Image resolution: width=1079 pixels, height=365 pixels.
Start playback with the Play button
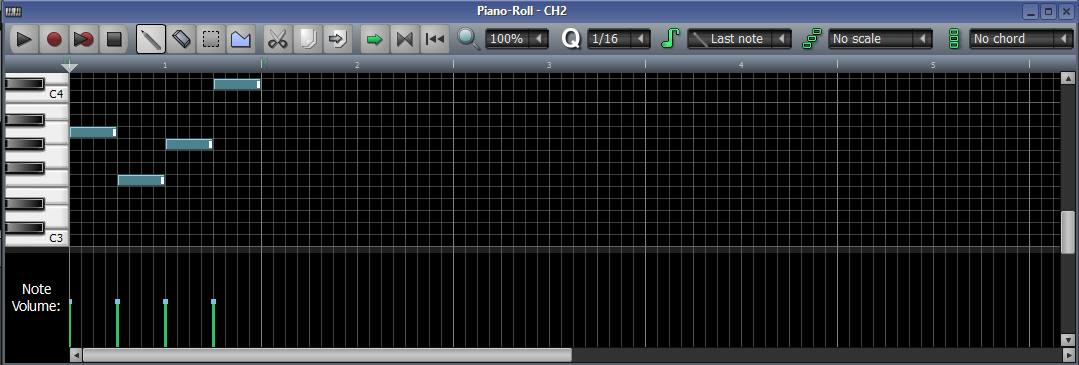[x=25, y=39]
